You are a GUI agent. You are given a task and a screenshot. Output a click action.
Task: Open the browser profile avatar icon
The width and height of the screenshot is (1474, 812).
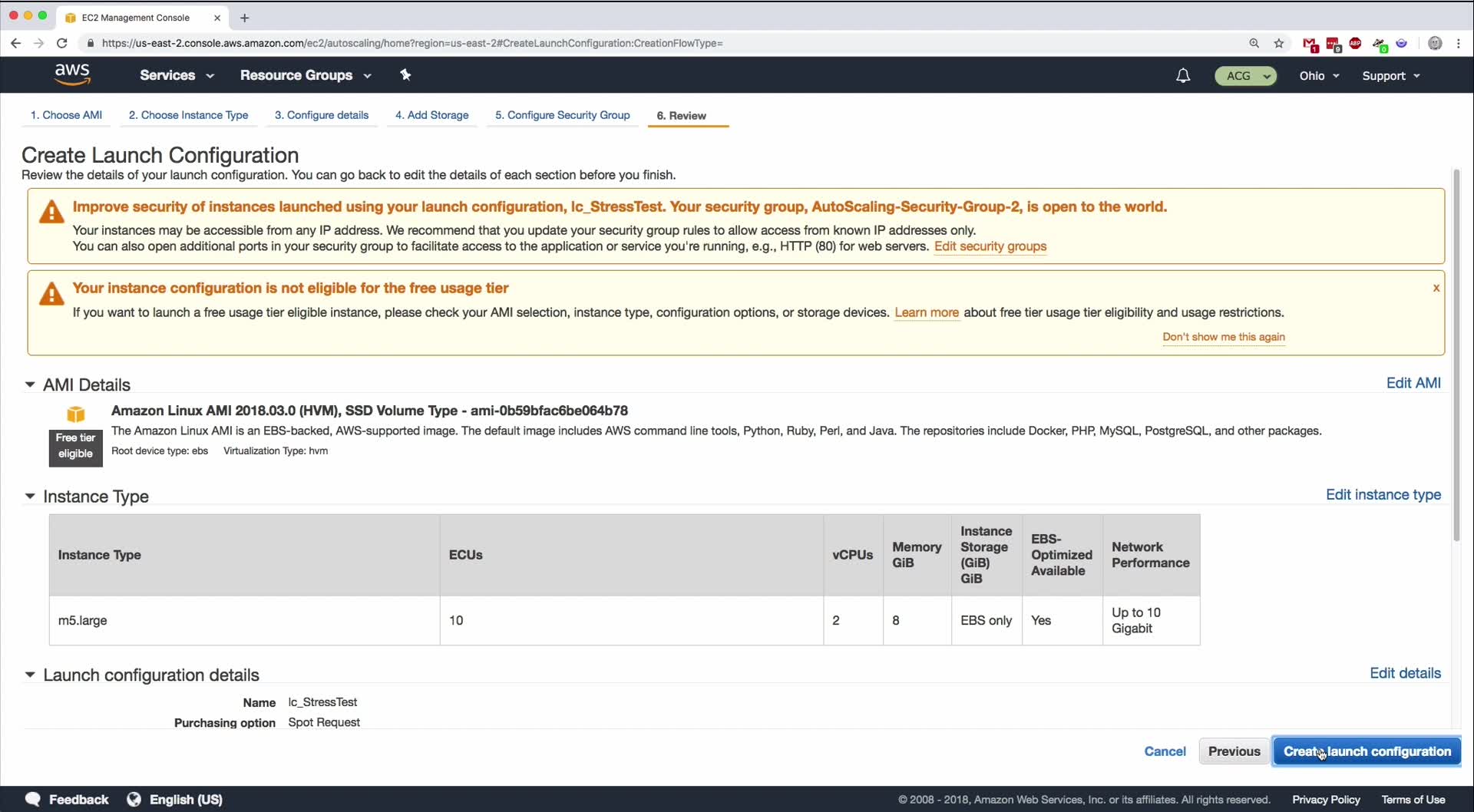pos(1435,43)
